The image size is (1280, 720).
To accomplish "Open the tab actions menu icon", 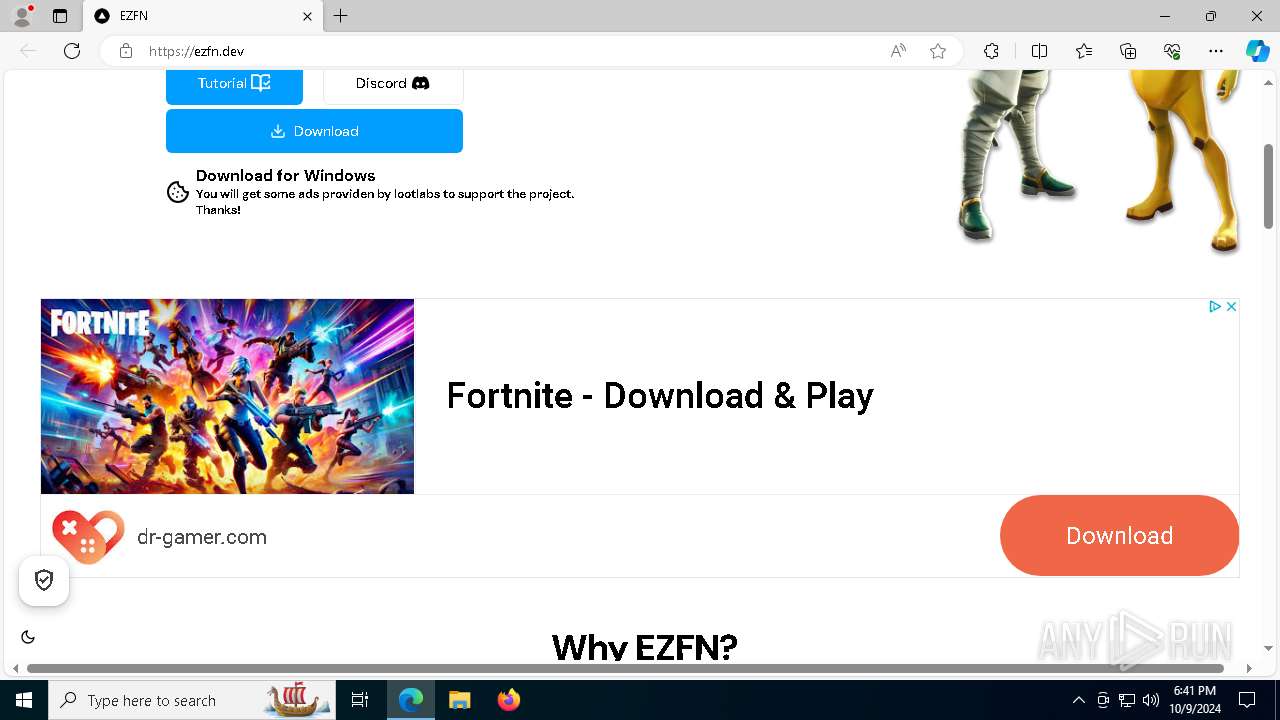I will coord(60,16).
